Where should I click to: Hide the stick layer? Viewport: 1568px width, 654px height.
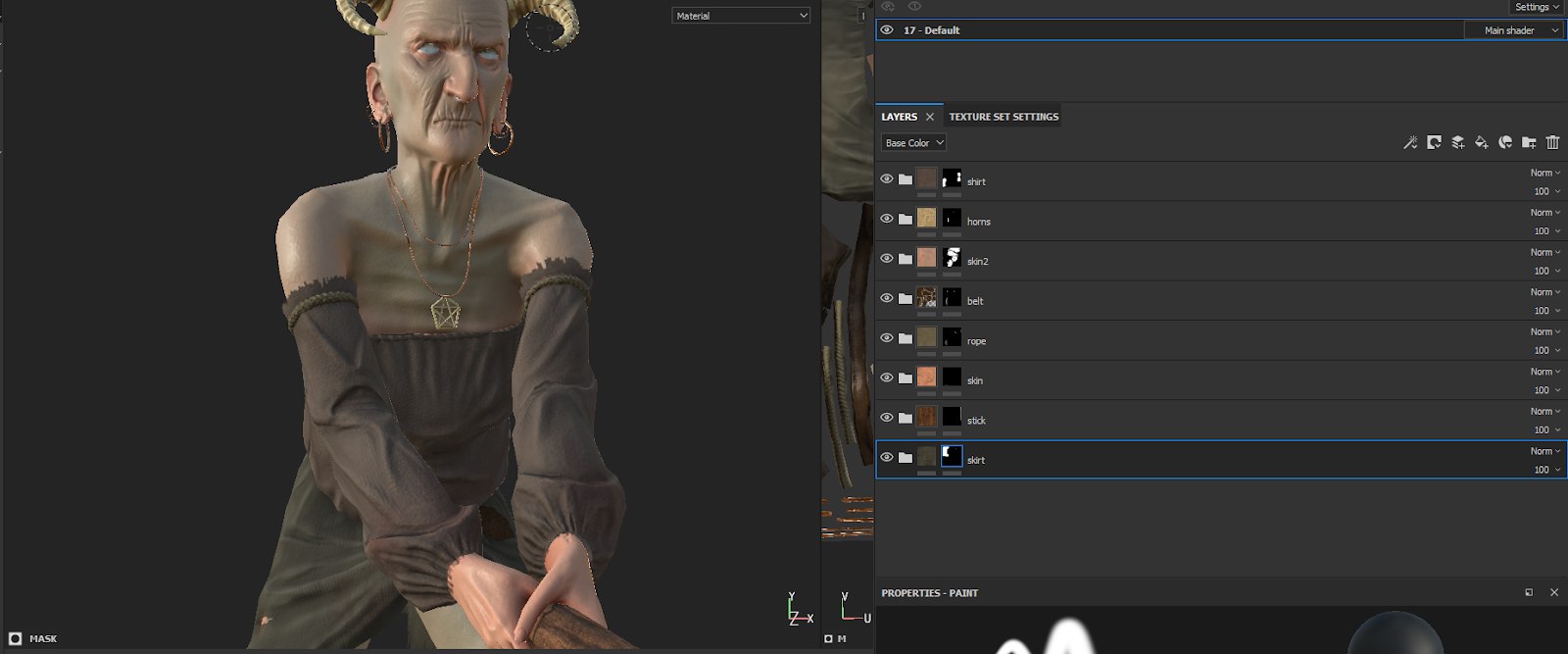[887, 418]
